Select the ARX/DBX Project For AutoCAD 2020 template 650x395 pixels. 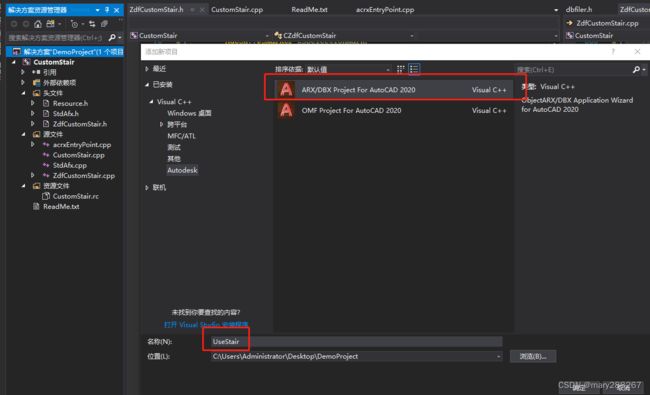(393, 90)
